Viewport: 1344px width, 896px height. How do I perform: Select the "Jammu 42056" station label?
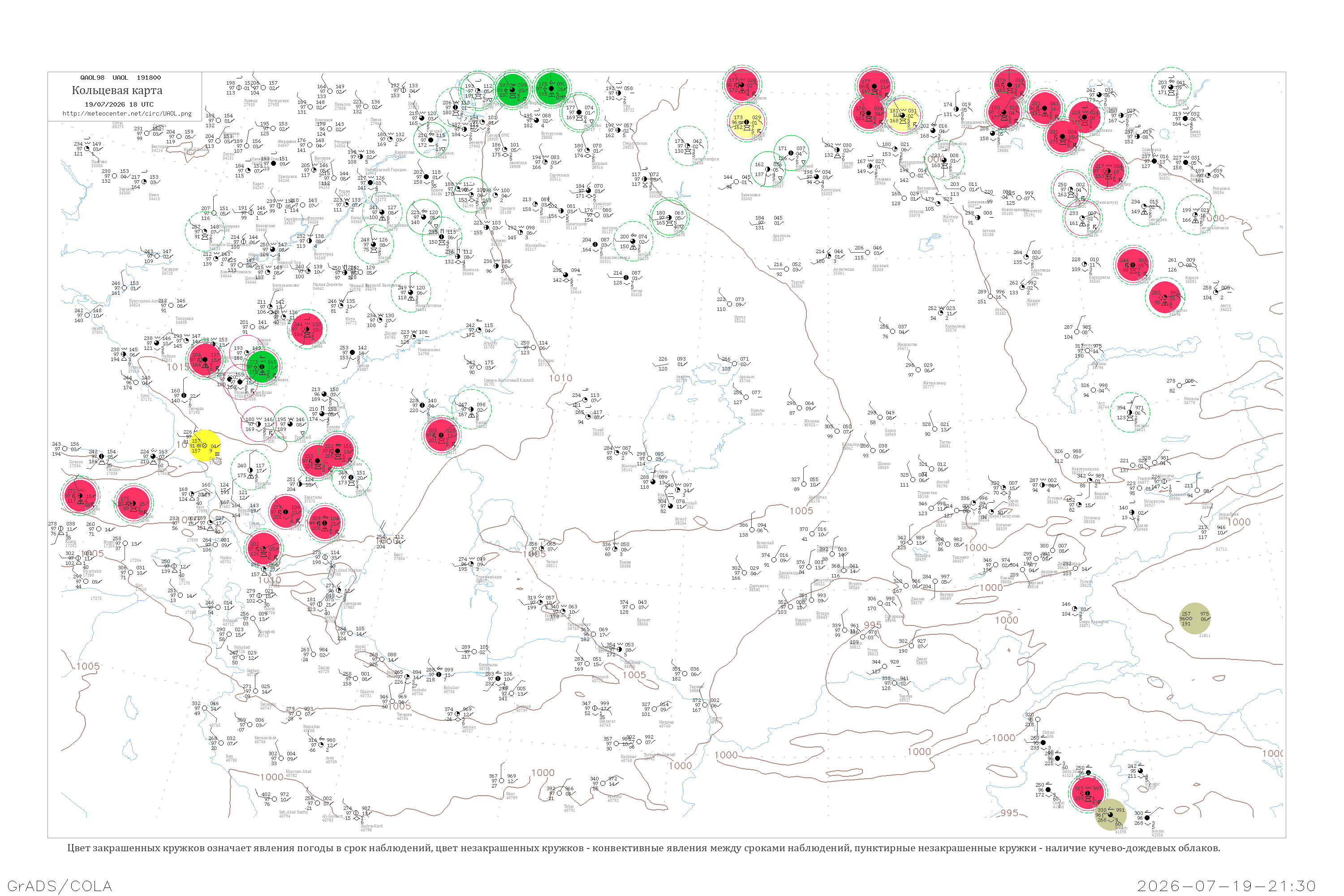[x=1157, y=832]
